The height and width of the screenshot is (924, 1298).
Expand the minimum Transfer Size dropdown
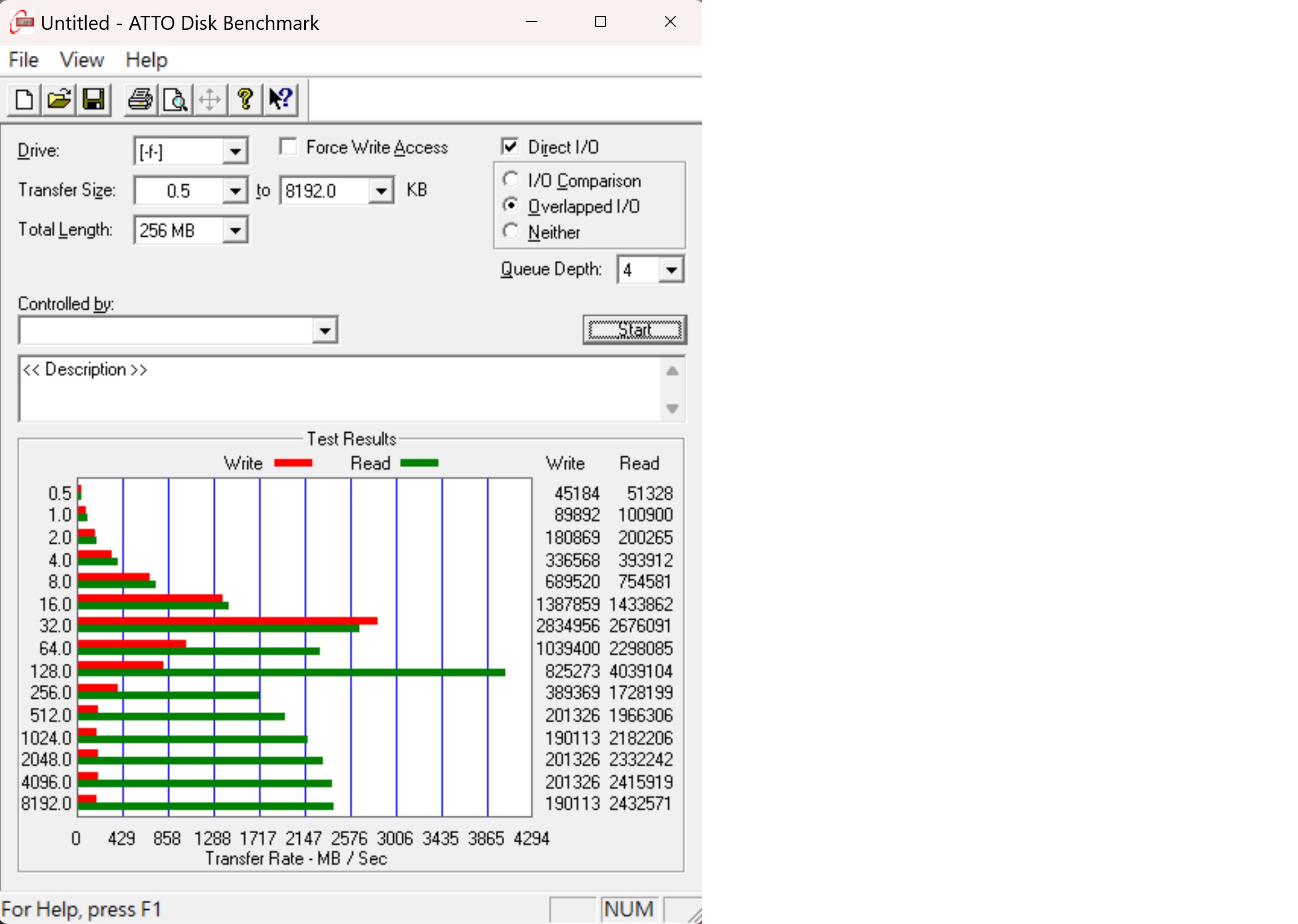235,190
